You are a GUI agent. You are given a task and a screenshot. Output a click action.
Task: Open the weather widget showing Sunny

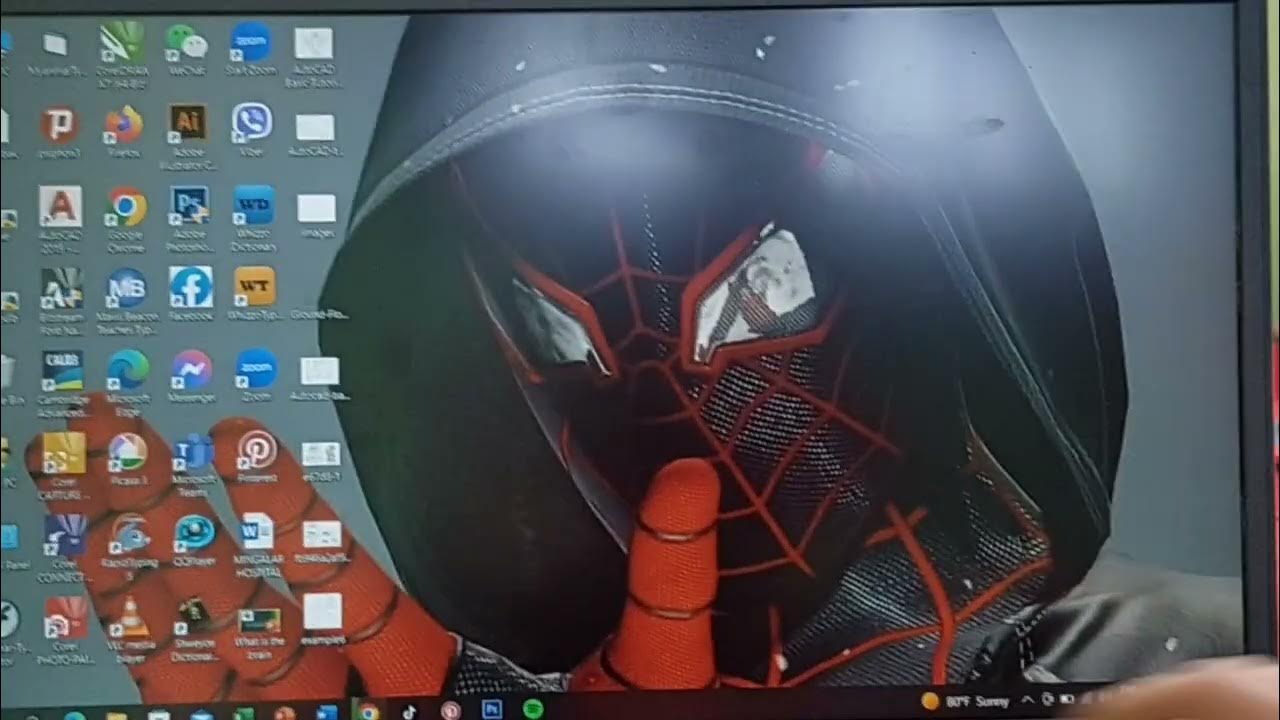click(965, 701)
